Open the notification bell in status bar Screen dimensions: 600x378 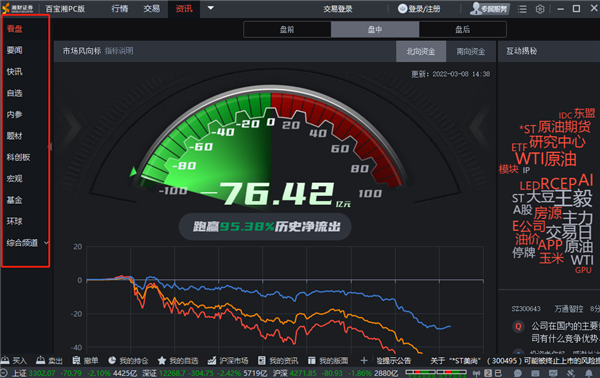[x=589, y=373]
